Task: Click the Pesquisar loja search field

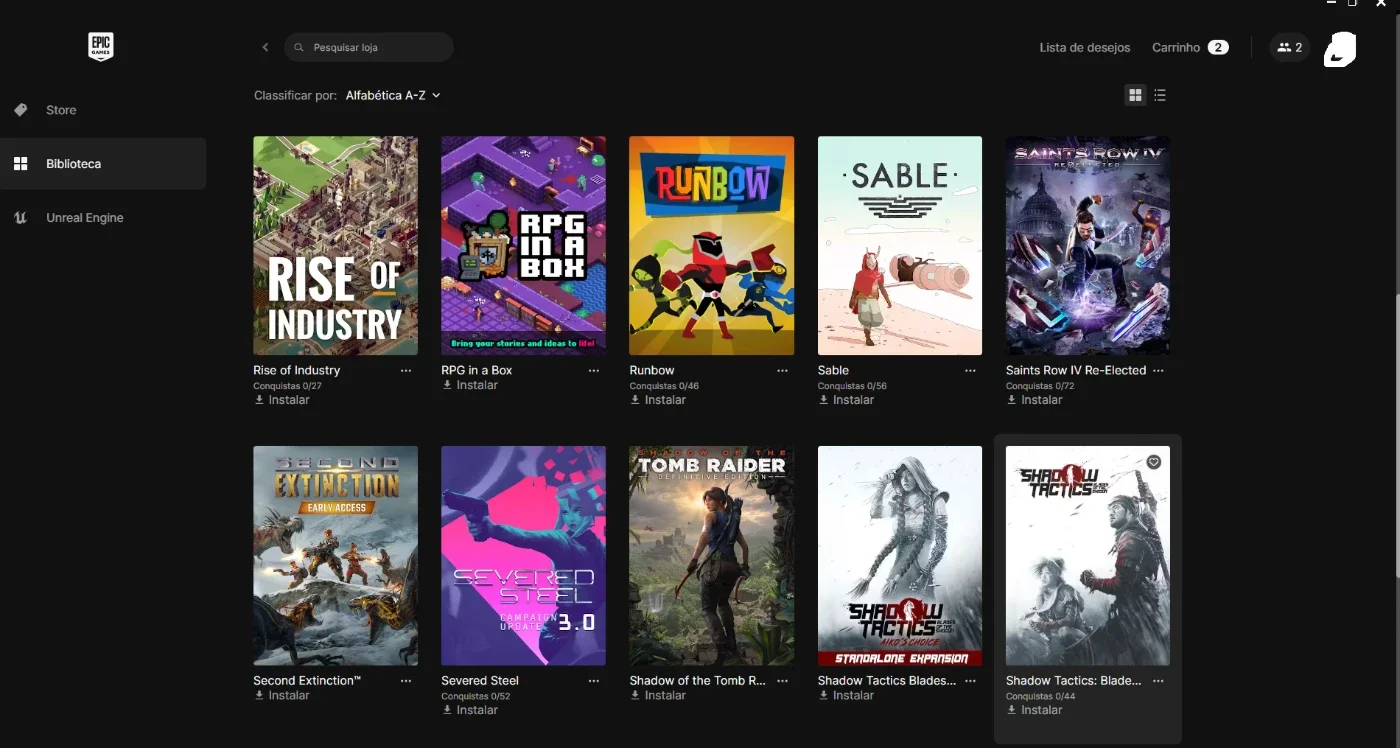Action: [369, 47]
